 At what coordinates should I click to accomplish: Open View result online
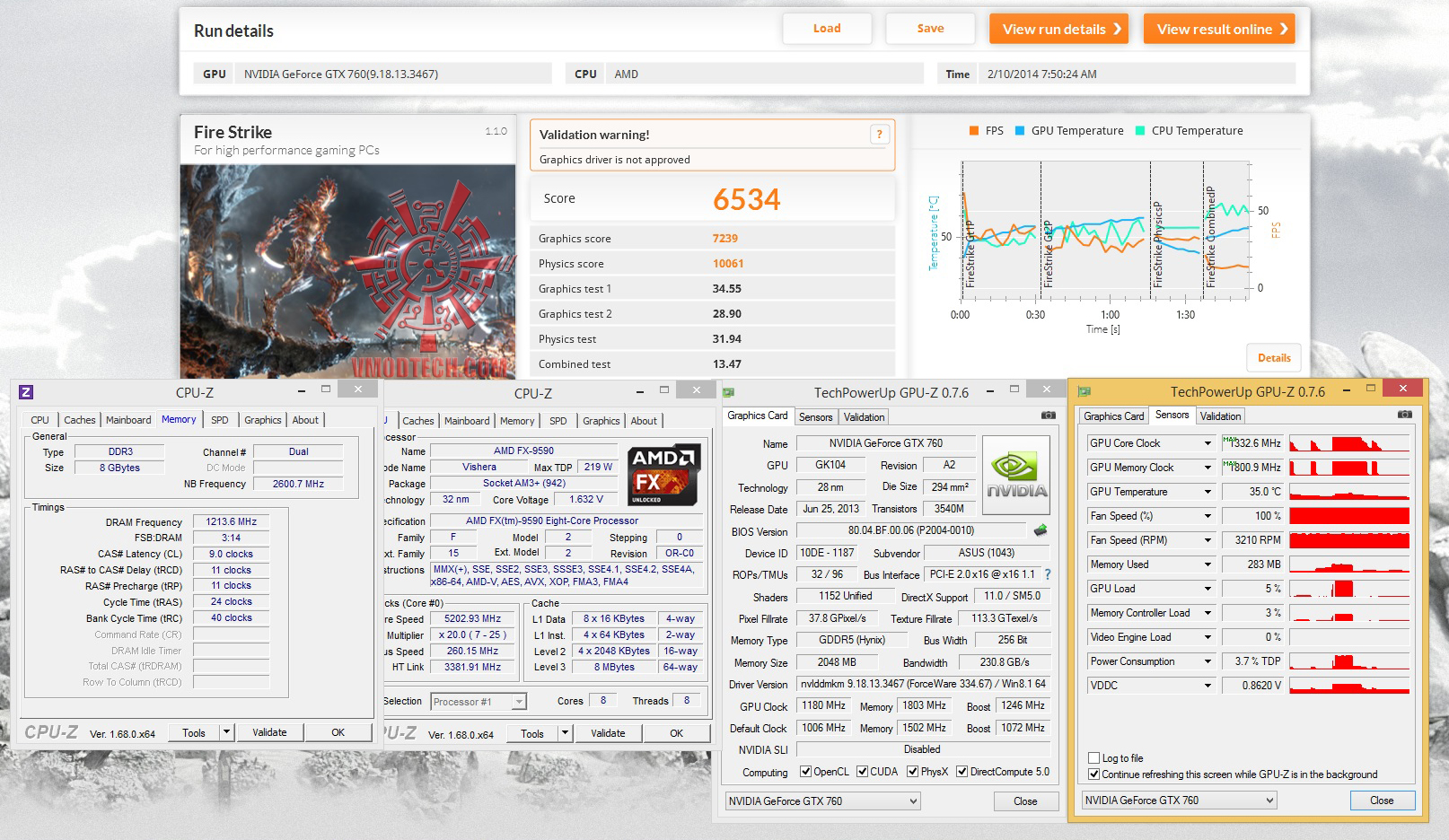(1220, 29)
